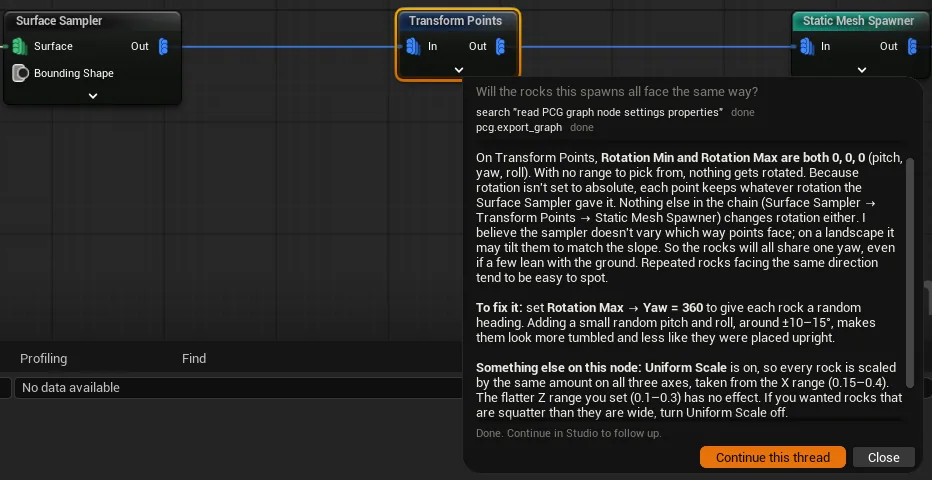Click the 'Rotation Max → Yaw = 360' text

point(625,308)
